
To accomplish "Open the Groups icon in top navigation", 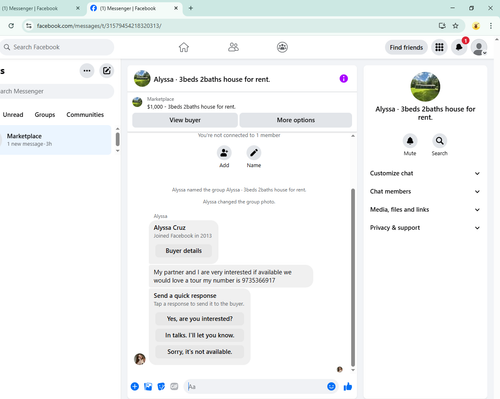I will [x=282, y=47].
